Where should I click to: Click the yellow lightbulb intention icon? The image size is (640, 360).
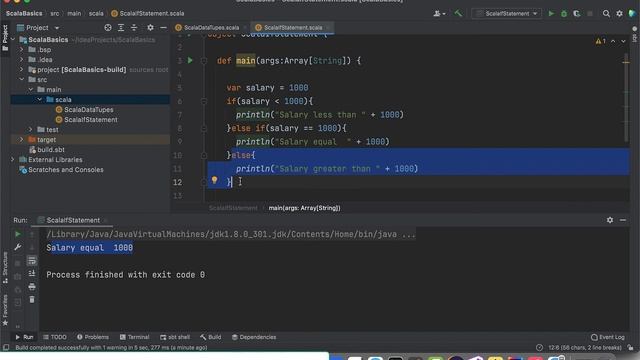click(214, 180)
